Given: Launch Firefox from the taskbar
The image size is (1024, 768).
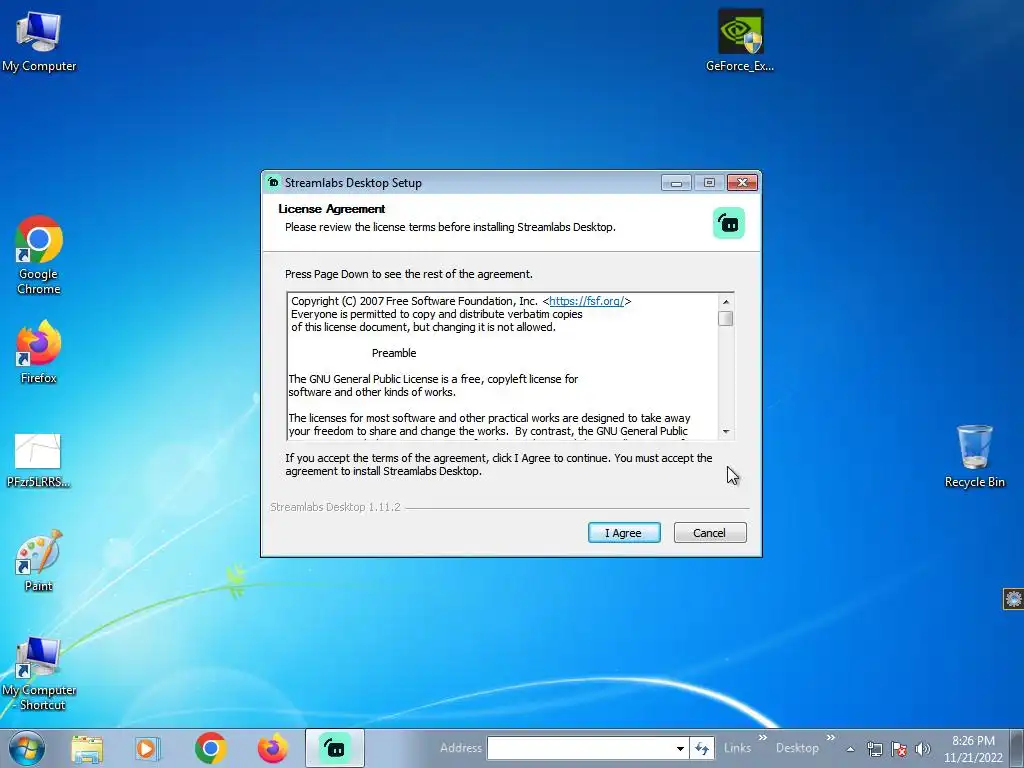Looking at the screenshot, I should pyautogui.click(x=272, y=748).
